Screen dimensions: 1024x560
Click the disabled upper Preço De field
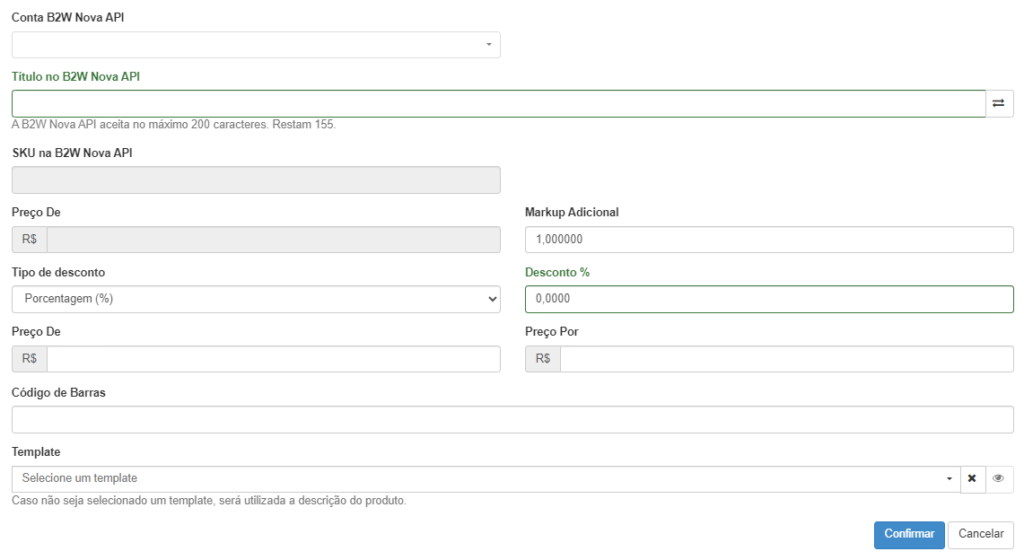point(274,240)
